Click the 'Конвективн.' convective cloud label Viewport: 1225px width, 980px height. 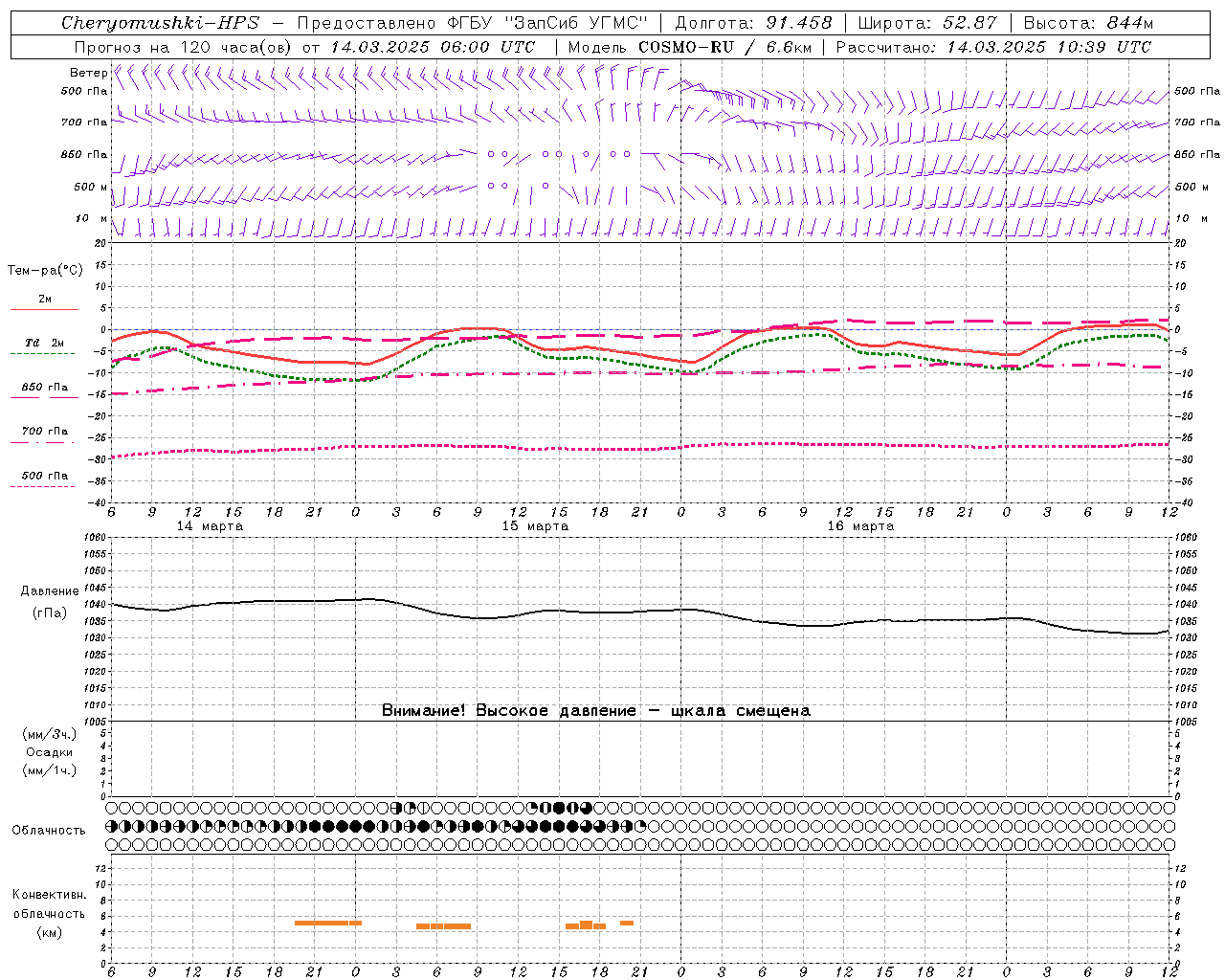pos(49,895)
